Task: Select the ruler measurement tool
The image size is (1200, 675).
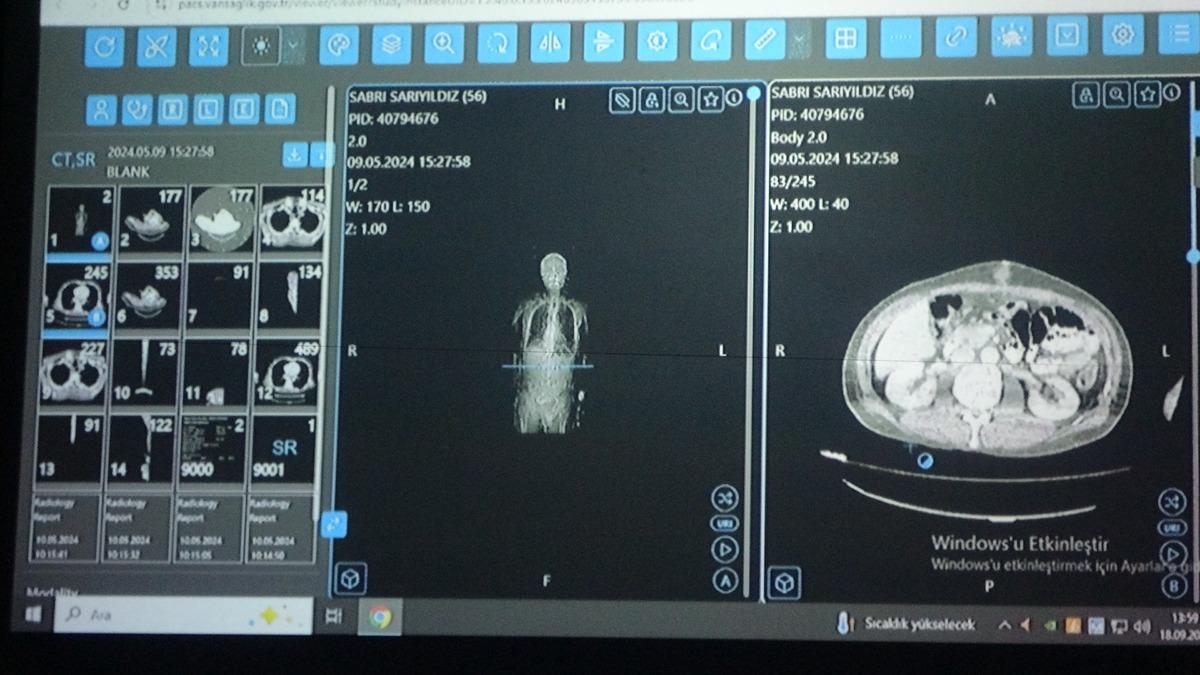Action: coord(765,40)
